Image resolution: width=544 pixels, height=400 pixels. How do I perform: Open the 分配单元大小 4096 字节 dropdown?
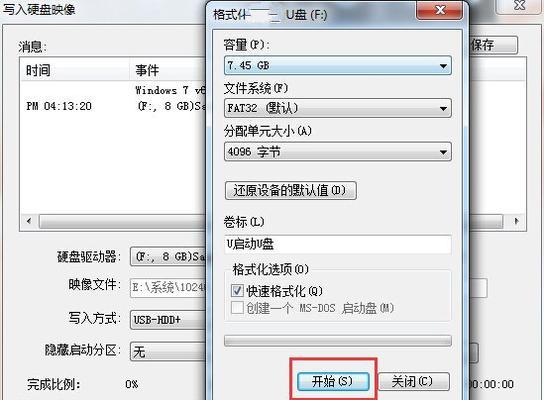click(x=338, y=152)
